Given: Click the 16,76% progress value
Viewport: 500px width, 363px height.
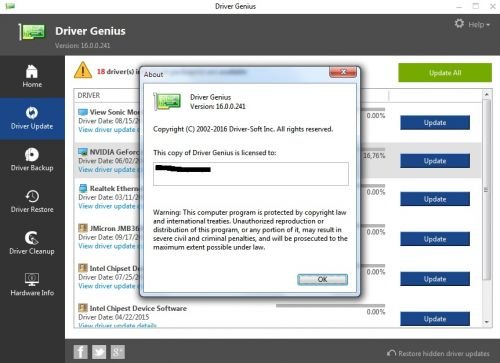Looking at the screenshot, I should (374, 156).
